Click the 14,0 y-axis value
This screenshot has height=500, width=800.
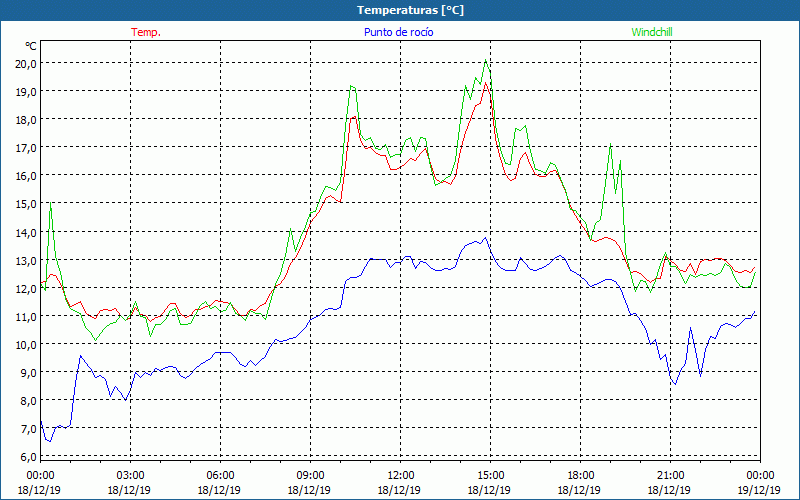(x=27, y=232)
